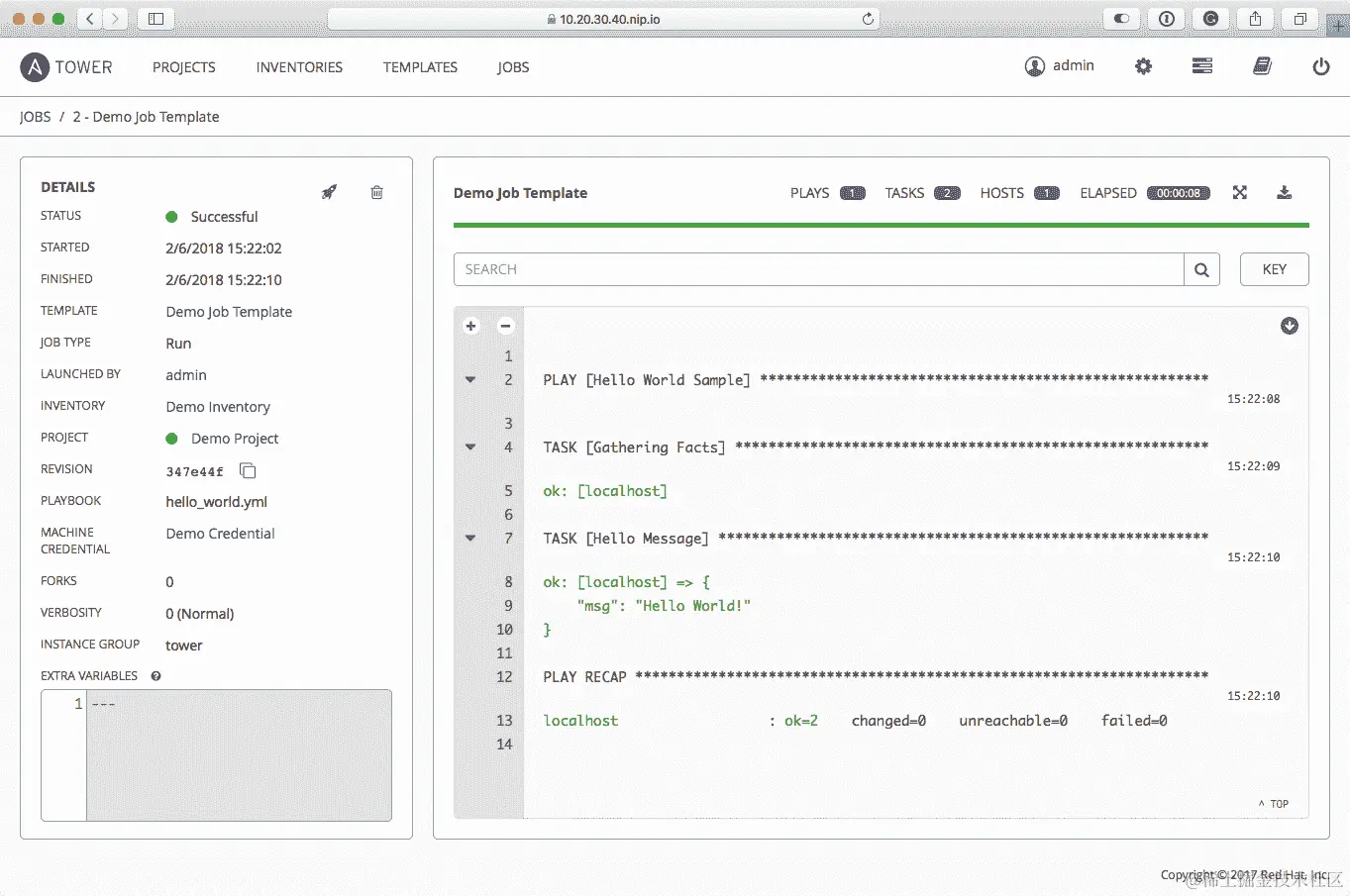Open the admin user profile icon
Image resolution: width=1350 pixels, height=896 pixels.
1034,66
